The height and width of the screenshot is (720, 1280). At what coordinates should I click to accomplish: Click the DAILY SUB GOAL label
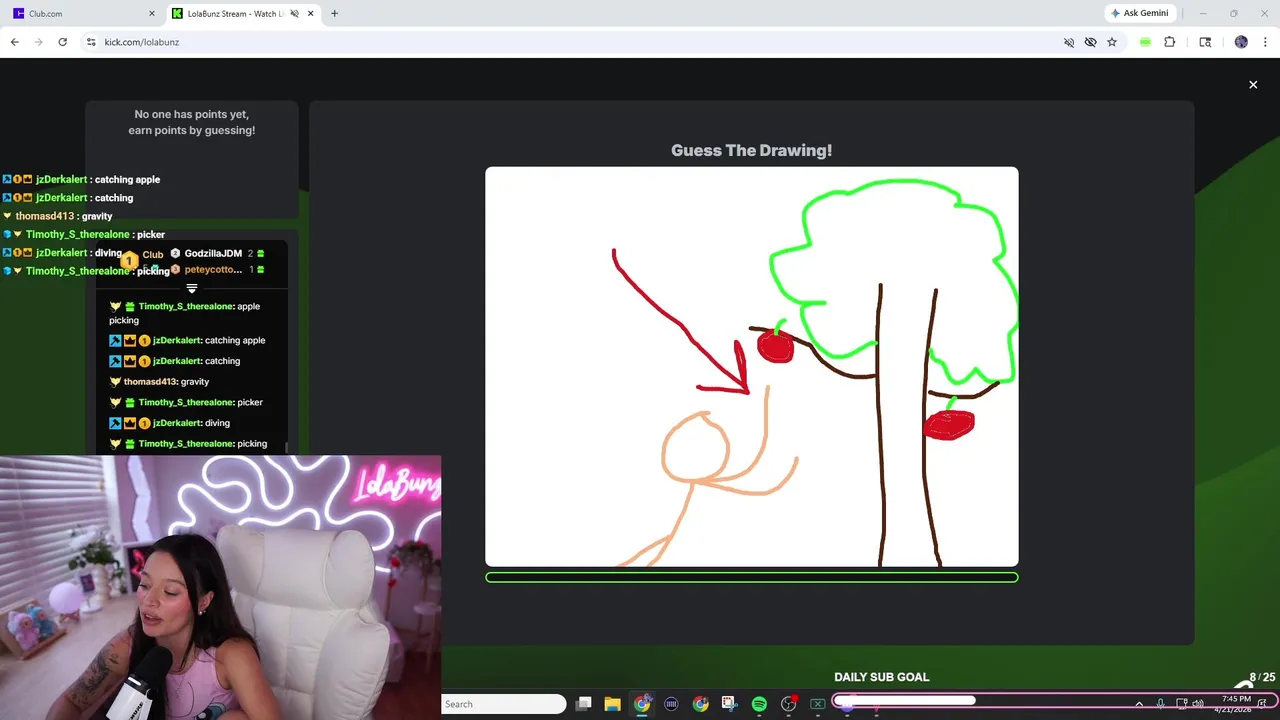(882, 677)
